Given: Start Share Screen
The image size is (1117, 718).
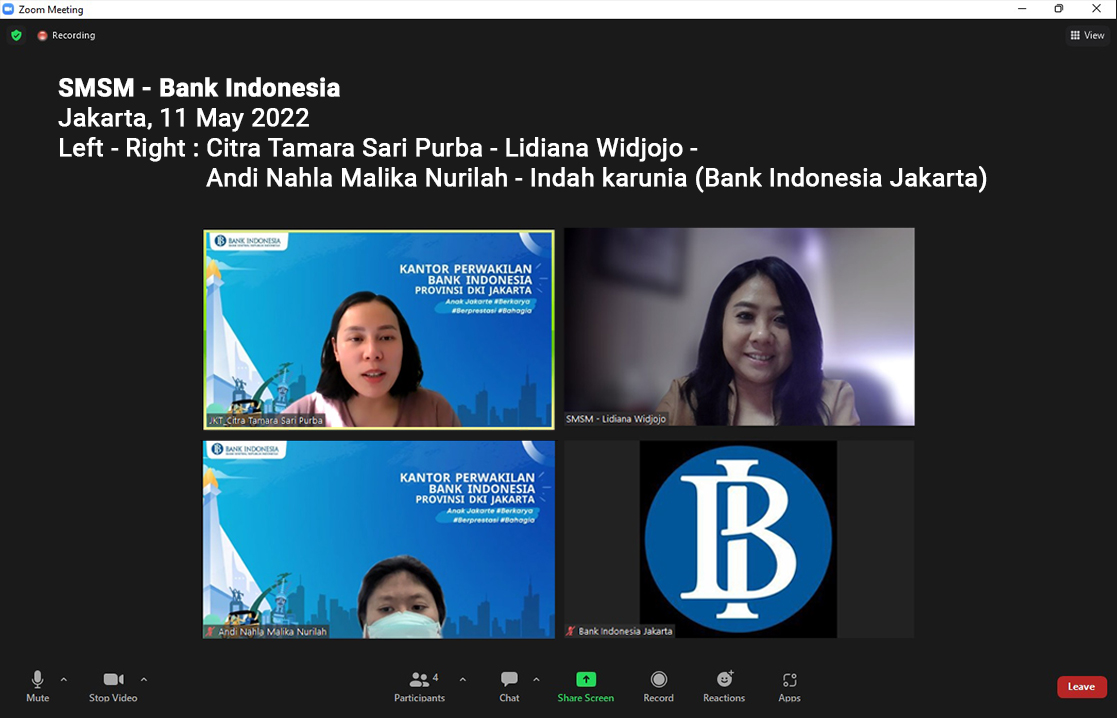Looking at the screenshot, I should [x=586, y=687].
